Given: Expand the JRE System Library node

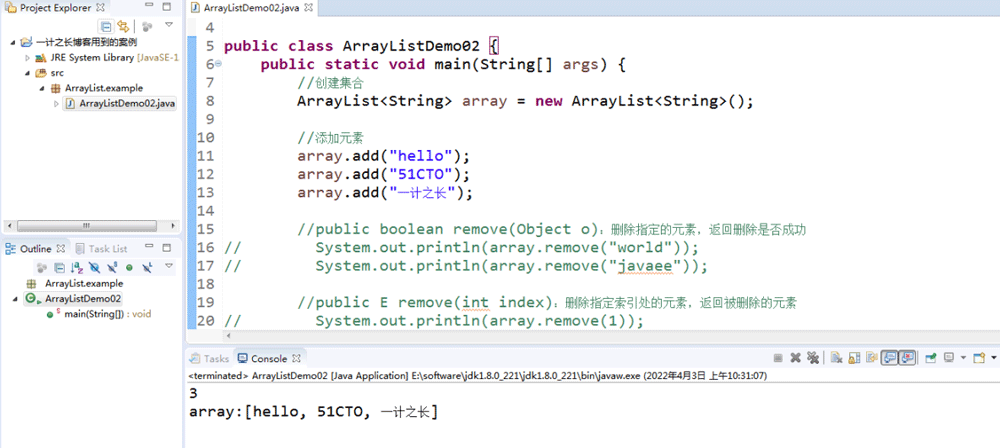Looking at the screenshot, I should (27, 57).
